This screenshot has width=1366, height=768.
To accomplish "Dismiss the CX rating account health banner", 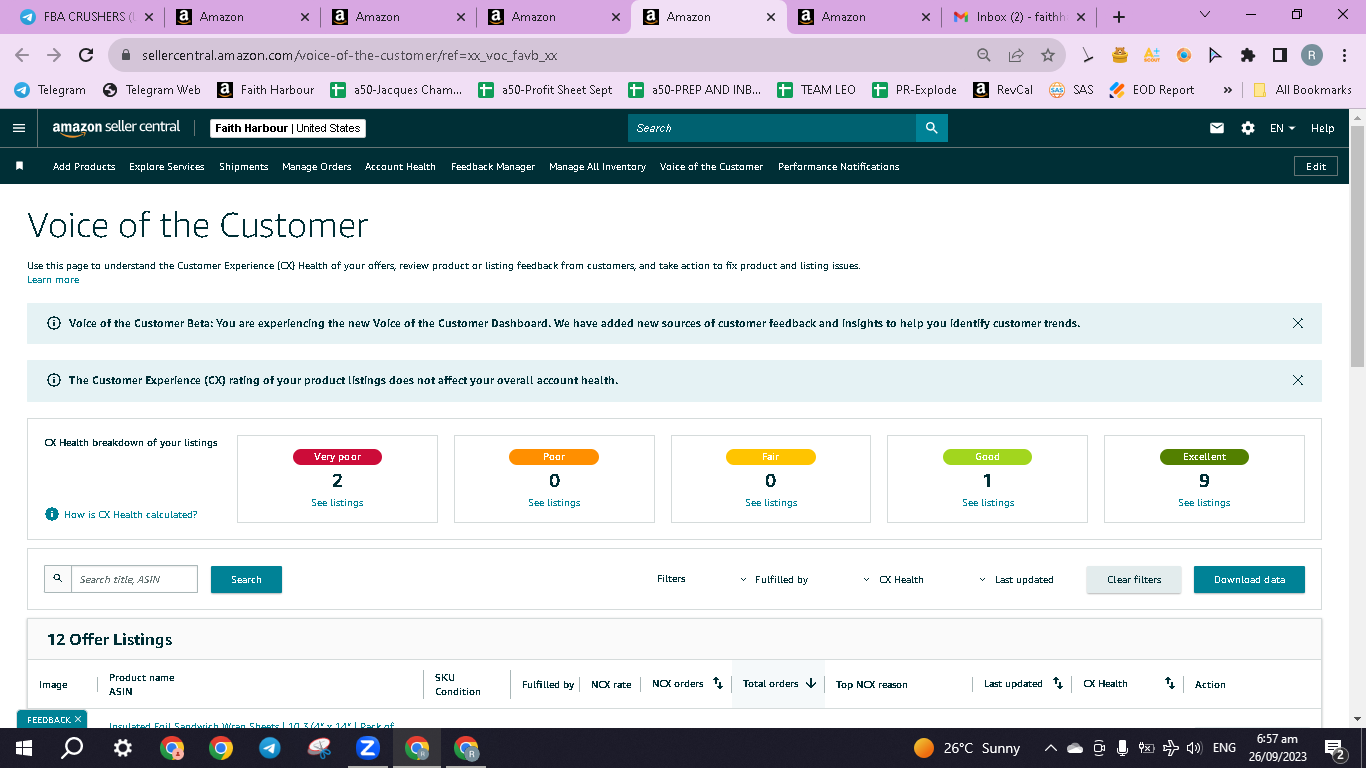I will 1298,380.
